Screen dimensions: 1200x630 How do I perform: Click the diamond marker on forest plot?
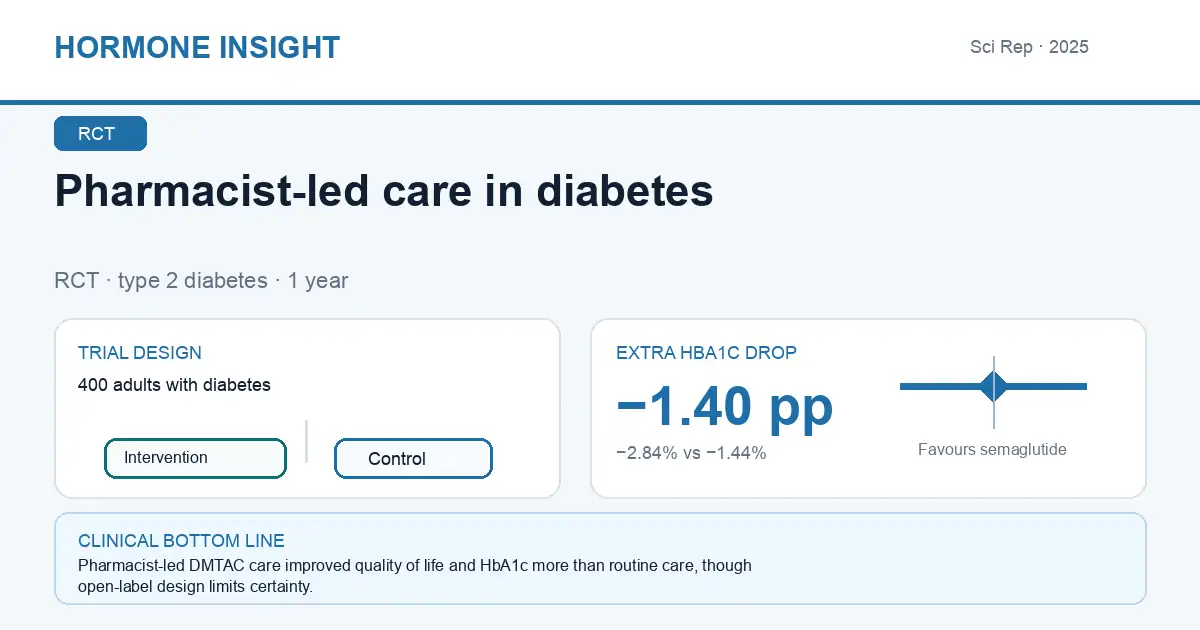pyautogui.click(x=994, y=386)
